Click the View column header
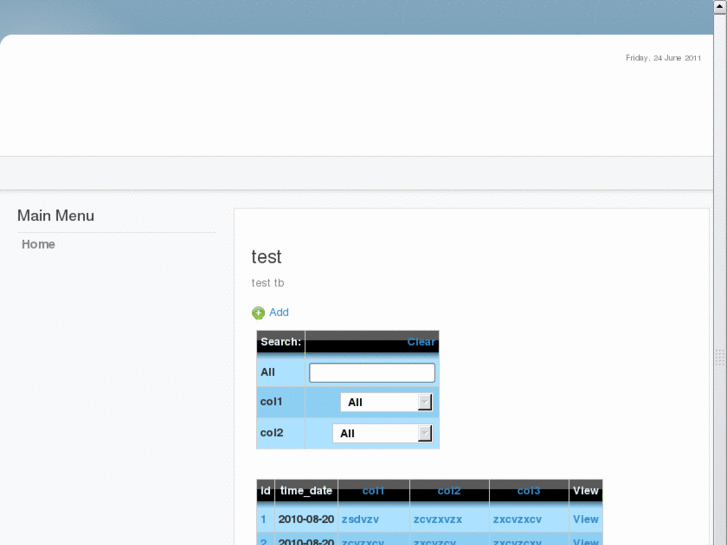The width and height of the screenshot is (727, 545). (586, 491)
